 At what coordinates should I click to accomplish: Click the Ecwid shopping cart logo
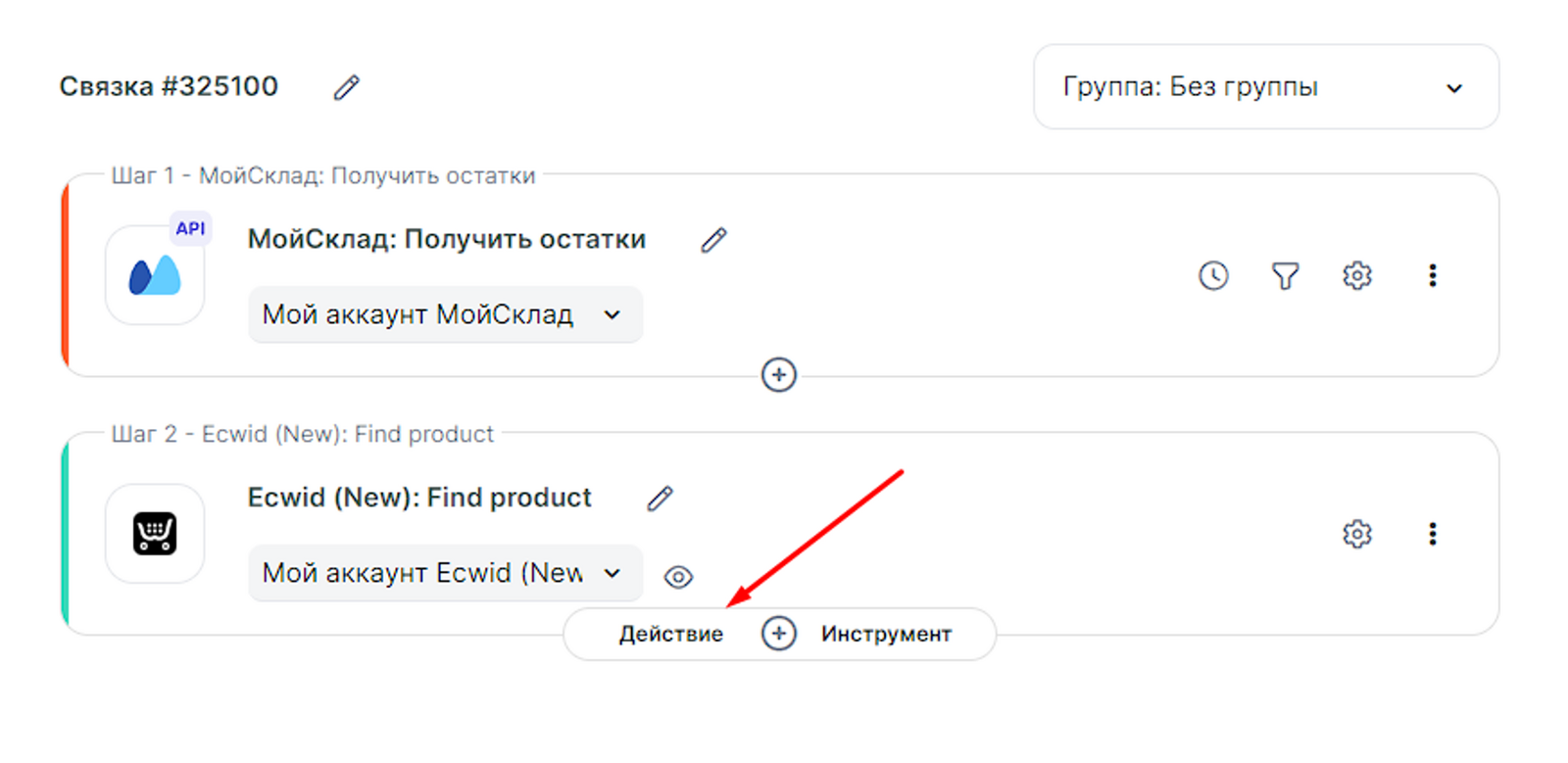pos(155,534)
